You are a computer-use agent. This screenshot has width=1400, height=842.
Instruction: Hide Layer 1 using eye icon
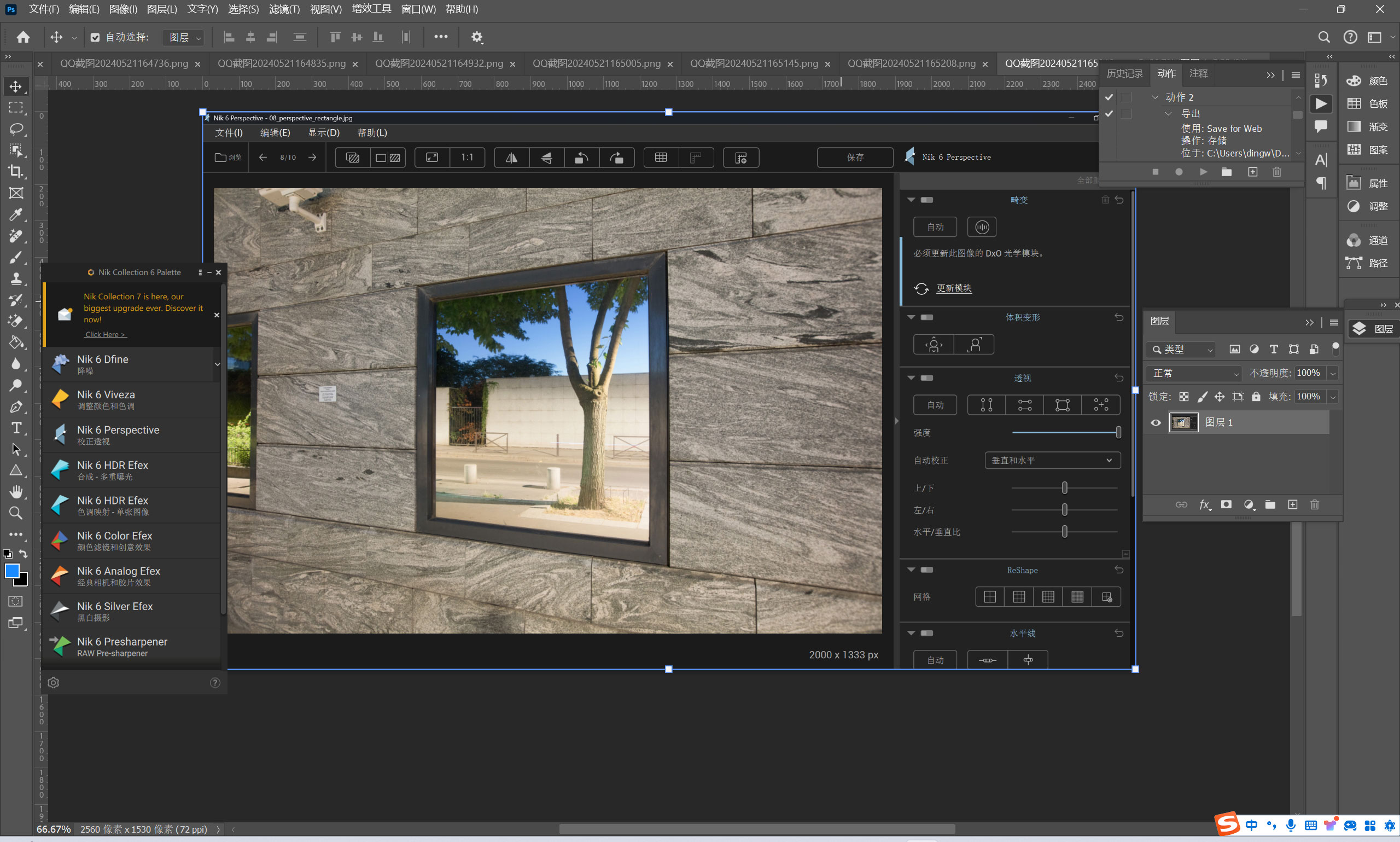[x=1156, y=422]
